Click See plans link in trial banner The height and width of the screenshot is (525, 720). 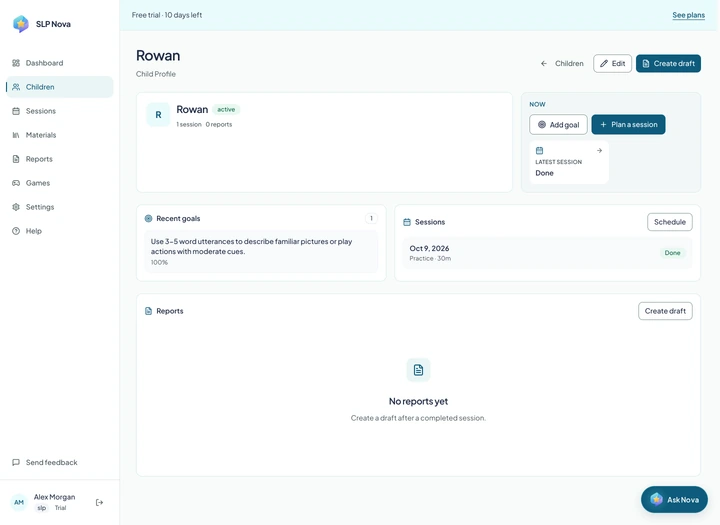click(688, 15)
